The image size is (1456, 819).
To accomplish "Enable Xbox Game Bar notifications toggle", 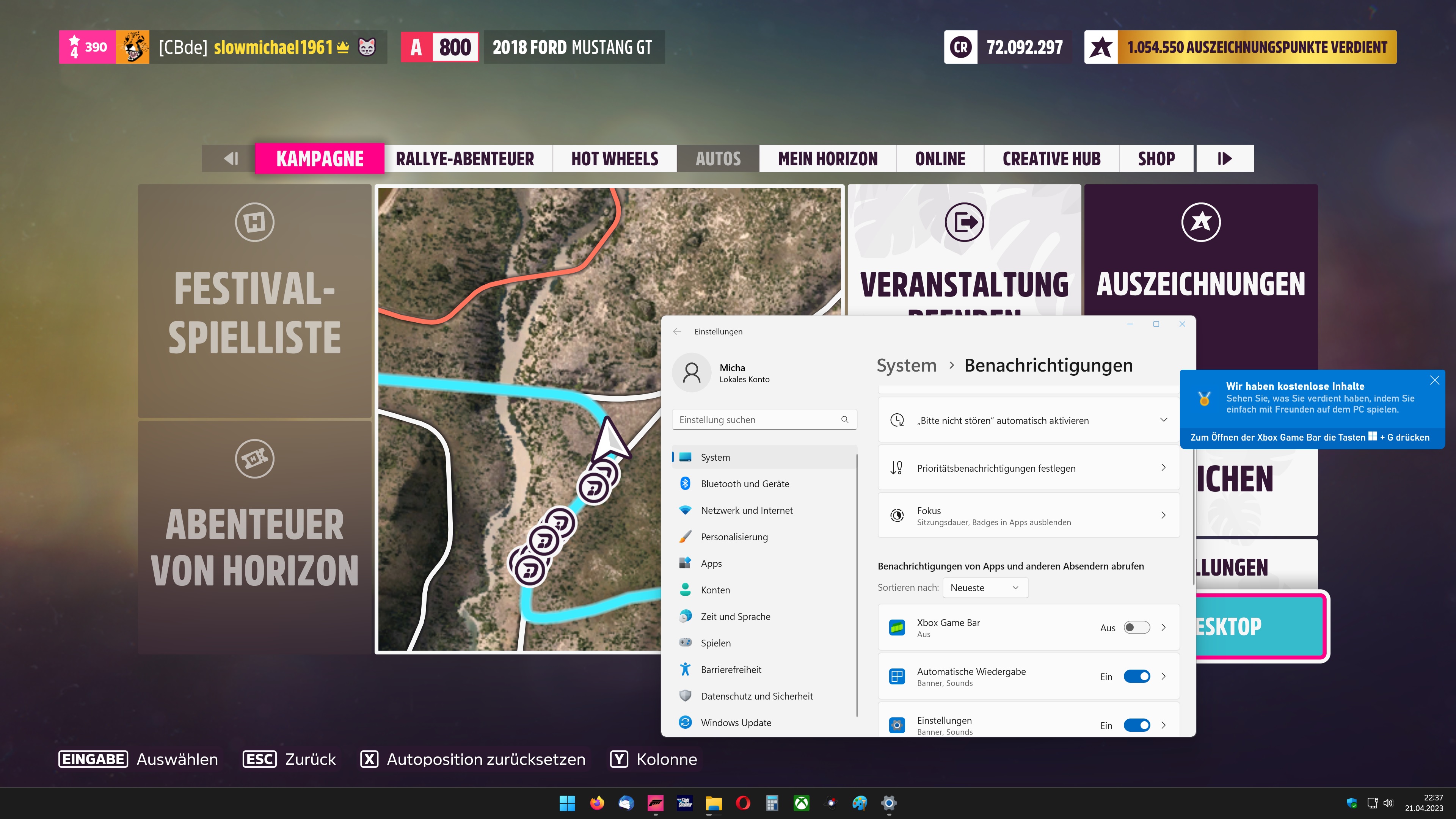I will click(x=1136, y=628).
